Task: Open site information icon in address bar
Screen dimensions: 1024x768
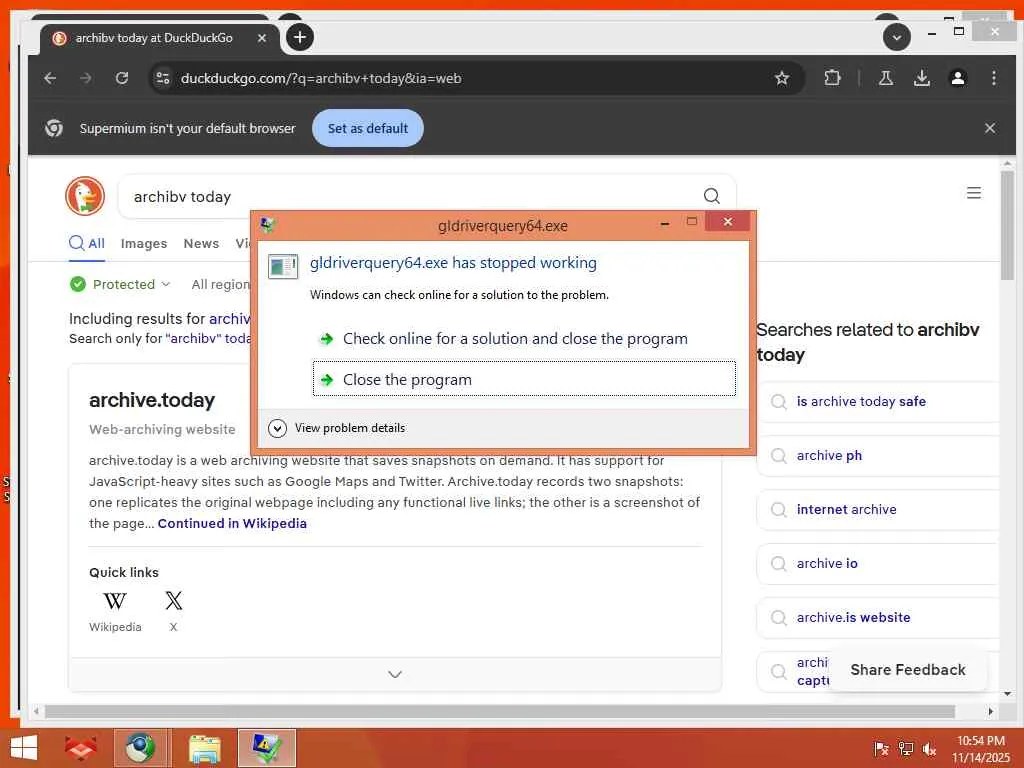Action: tap(163, 78)
